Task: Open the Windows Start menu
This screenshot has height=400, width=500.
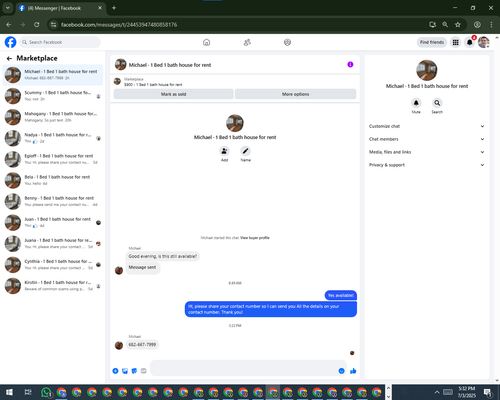Action: 9,392
